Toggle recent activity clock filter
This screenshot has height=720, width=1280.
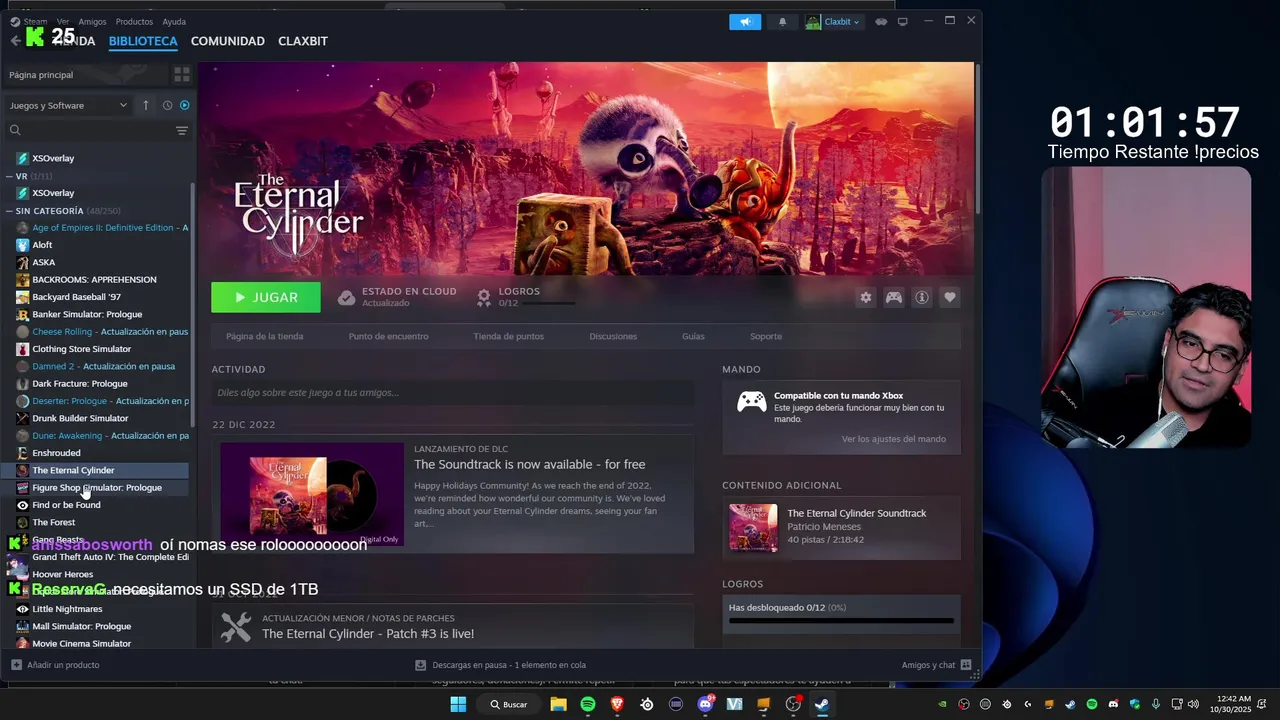click(x=167, y=105)
